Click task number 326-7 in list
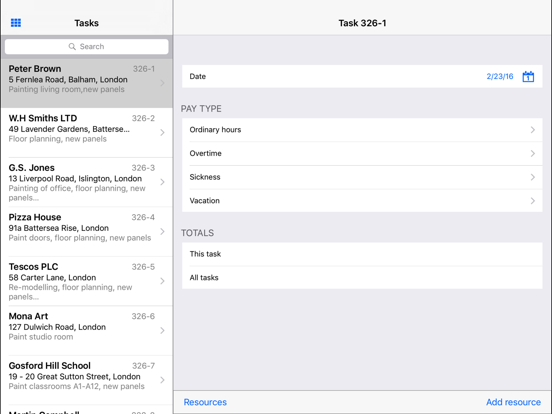The width and height of the screenshot is (552, 414). click(x=143, y=366)
